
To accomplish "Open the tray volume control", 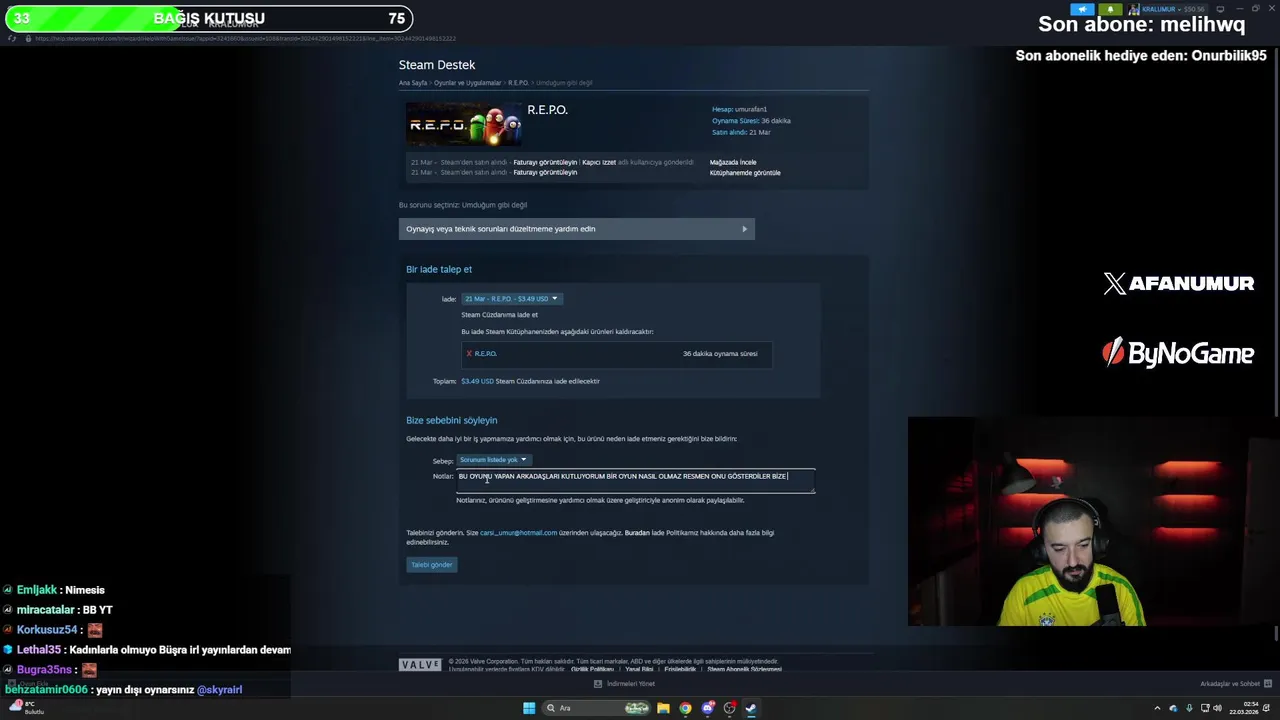I will (x=1217, y=708).
